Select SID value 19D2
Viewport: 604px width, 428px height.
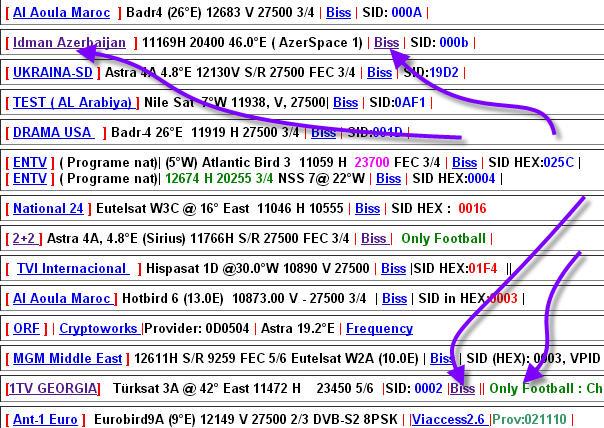click(x=444, y=72)
